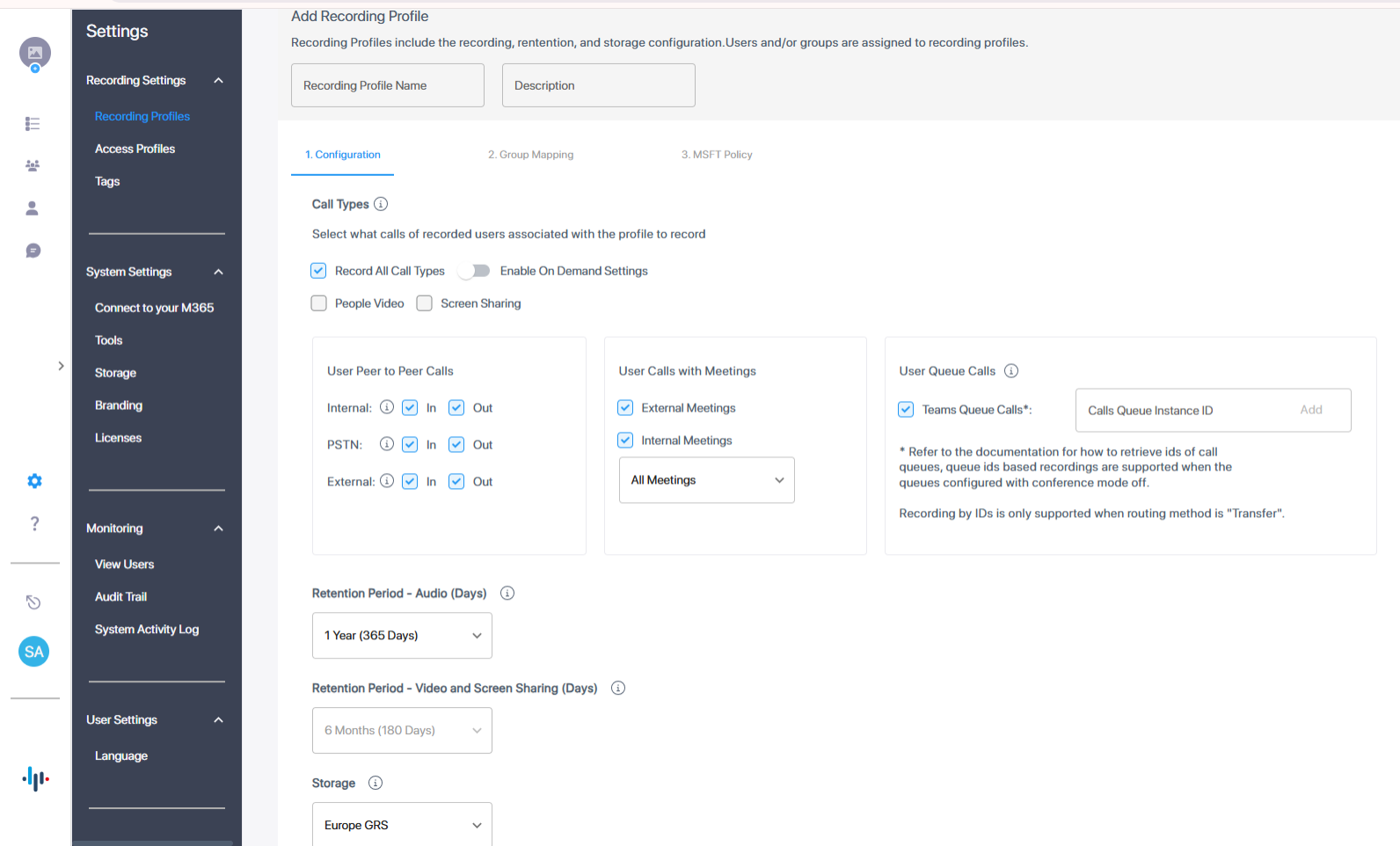This screenshot has height=846, width=1400.
Task: Open the audio retention 1 Year dropdown
Action: click(402, 636)
